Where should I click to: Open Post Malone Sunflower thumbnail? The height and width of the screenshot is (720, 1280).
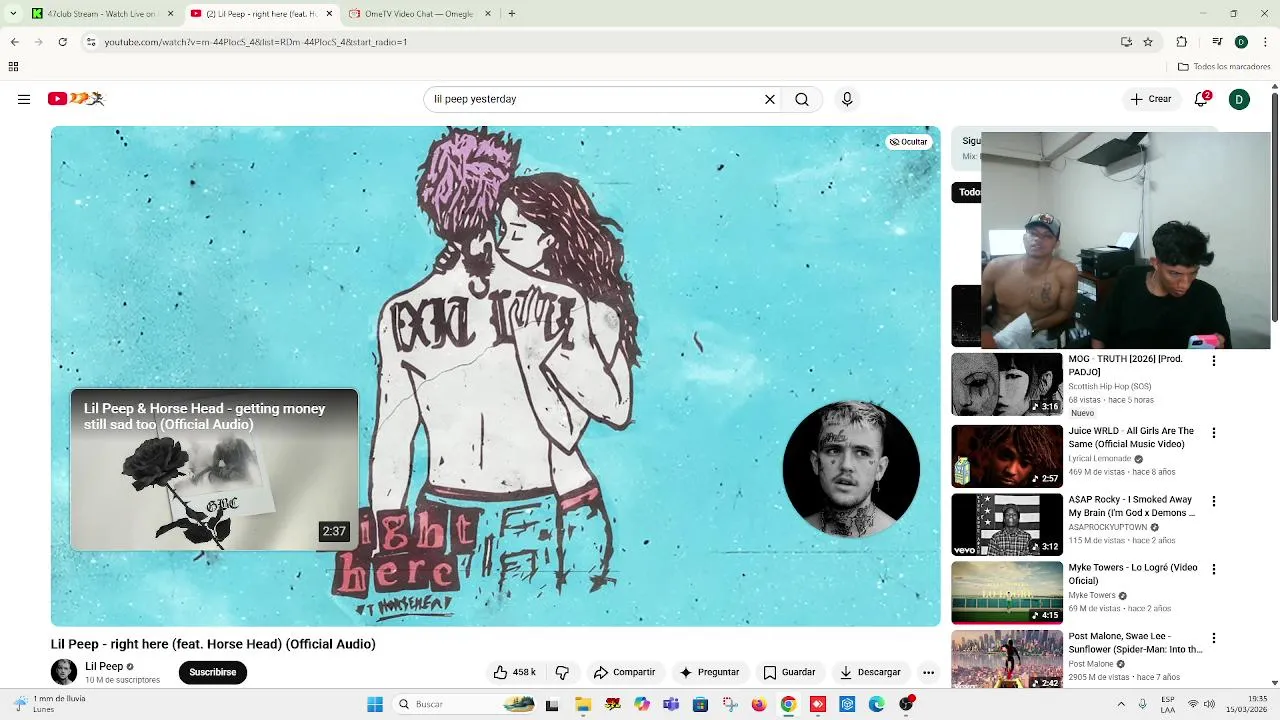pyautogui.click(x=1007, y=659)
